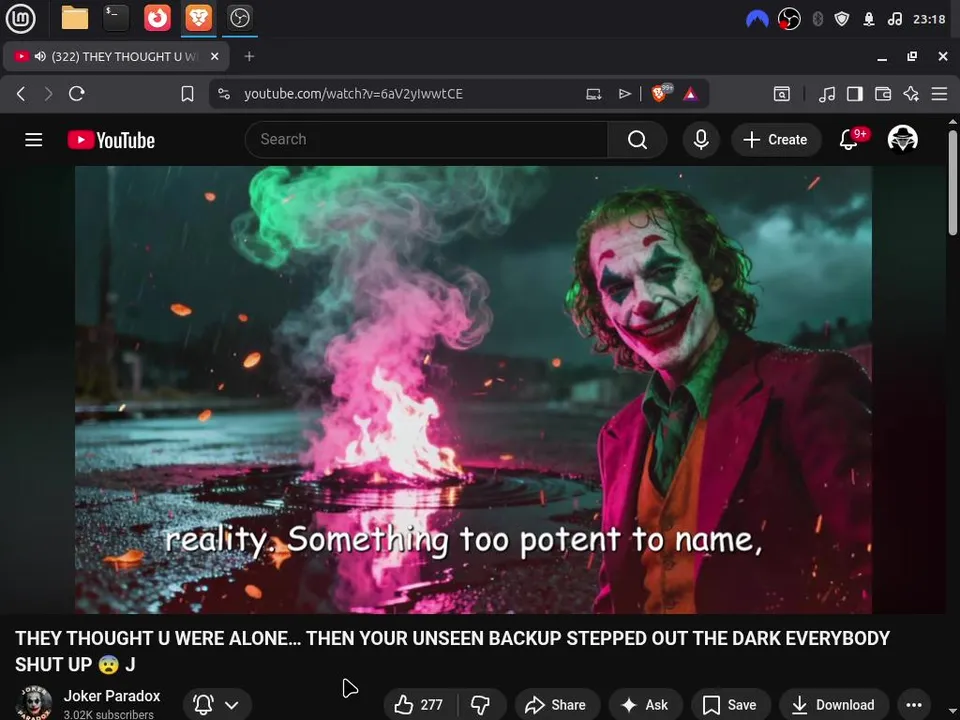The width and height of the screenshot is (960, 720).
Task: Open the Joker Paradox channel avatar
Action: pos(34,703)
